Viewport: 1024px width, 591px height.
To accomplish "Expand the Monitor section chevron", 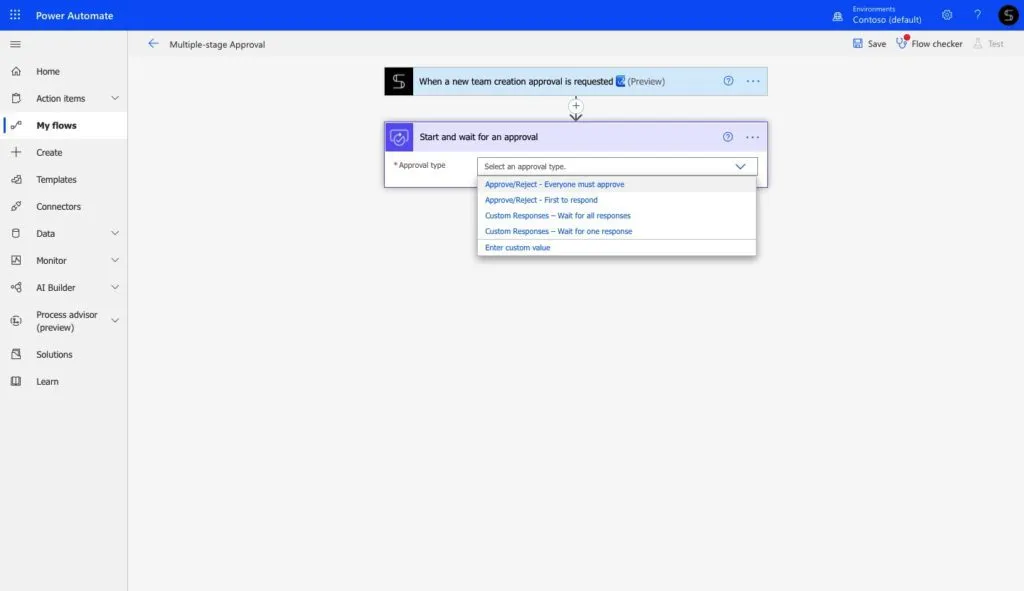I will click(115, 260).
